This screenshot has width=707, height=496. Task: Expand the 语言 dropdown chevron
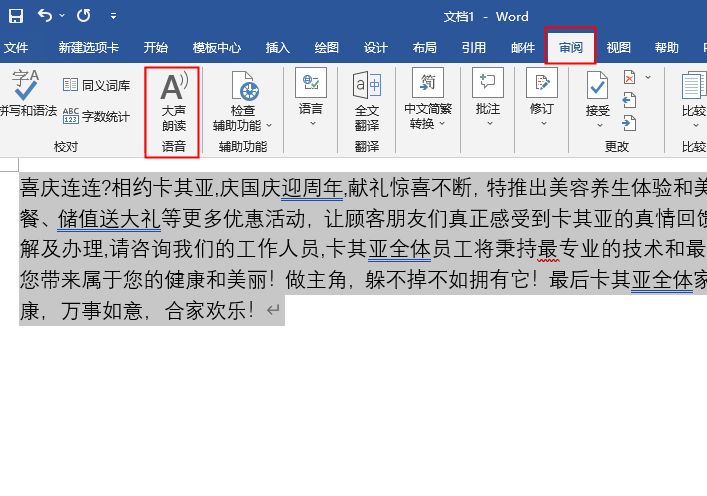[x=312, y=123]
